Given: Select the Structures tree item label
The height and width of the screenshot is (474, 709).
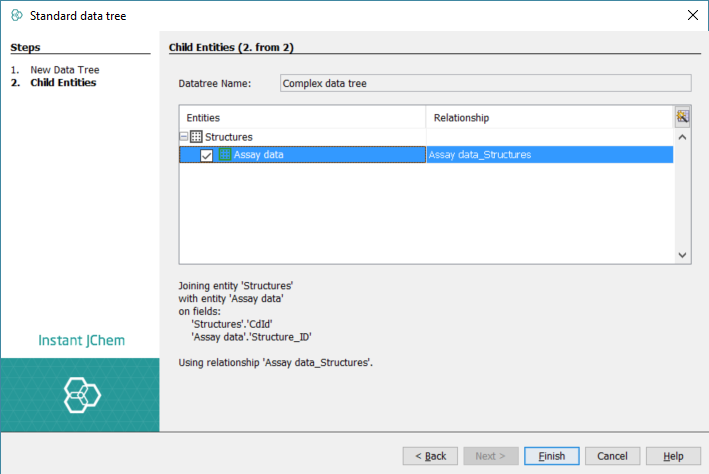Looking at the screenshot, I should point(229,137).
